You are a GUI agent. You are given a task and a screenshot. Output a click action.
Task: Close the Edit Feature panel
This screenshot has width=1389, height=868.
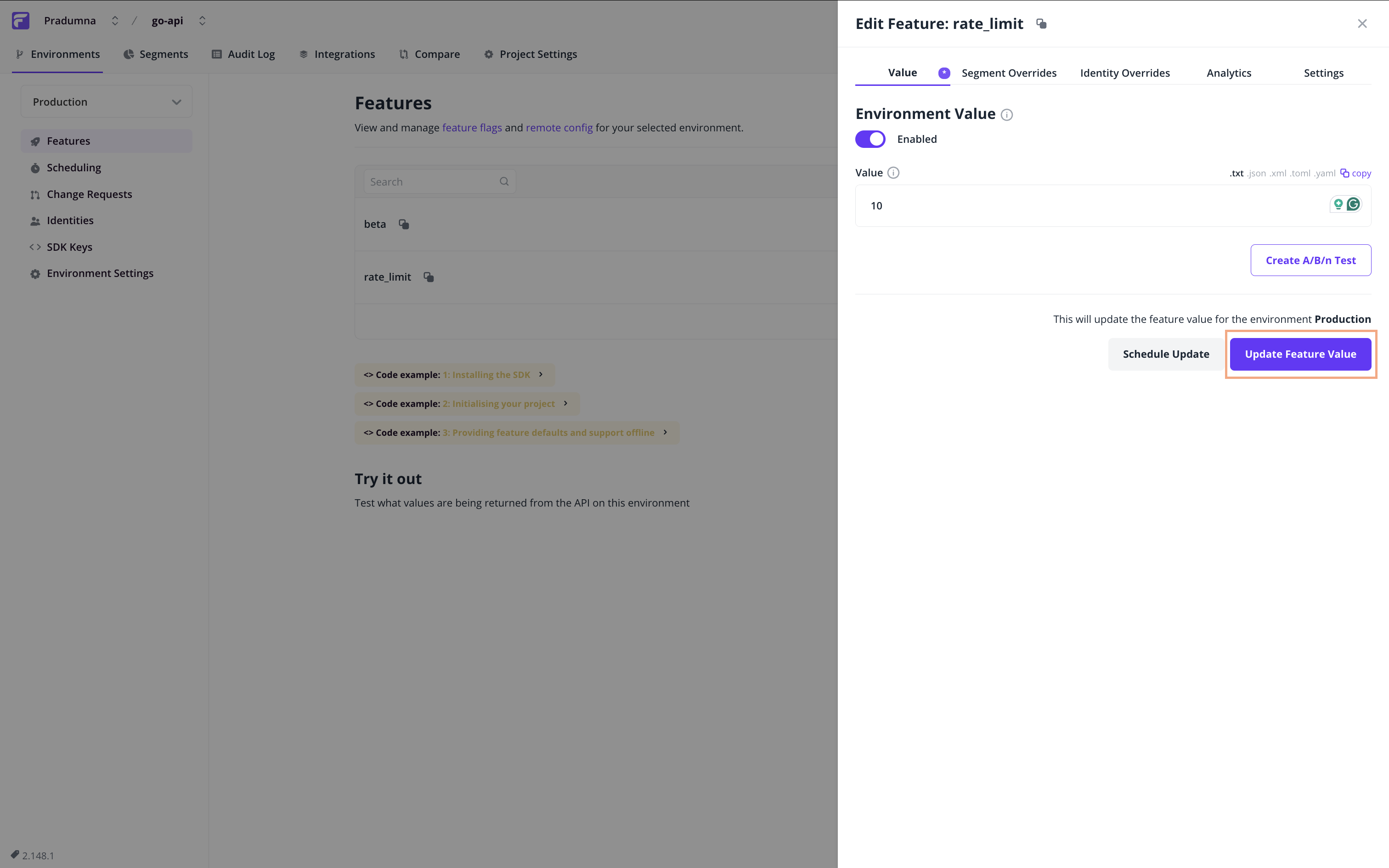(1362, 23)
